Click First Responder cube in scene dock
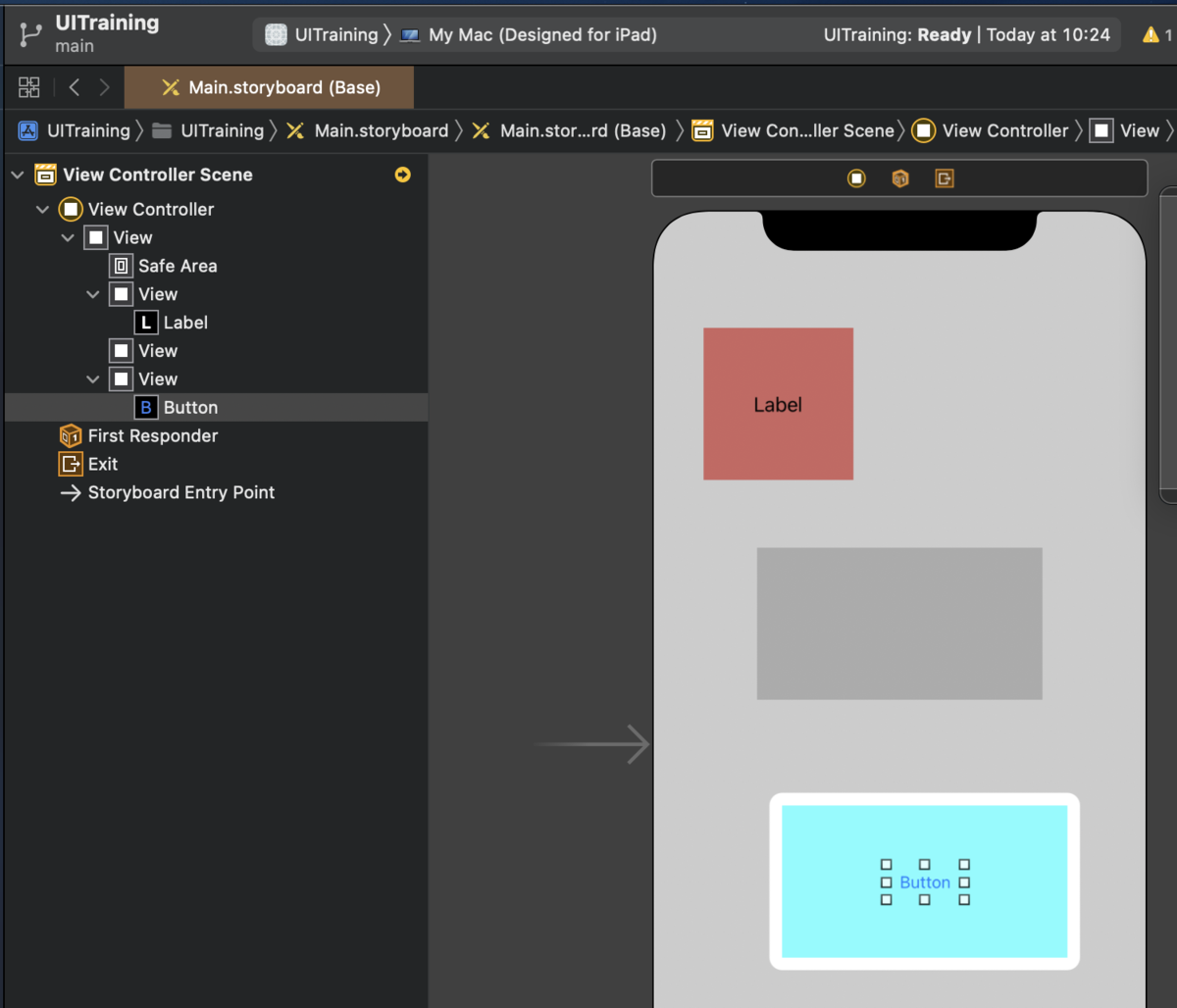The width and height of the screenshot is (1177, 1008). (x=900, y=178)
